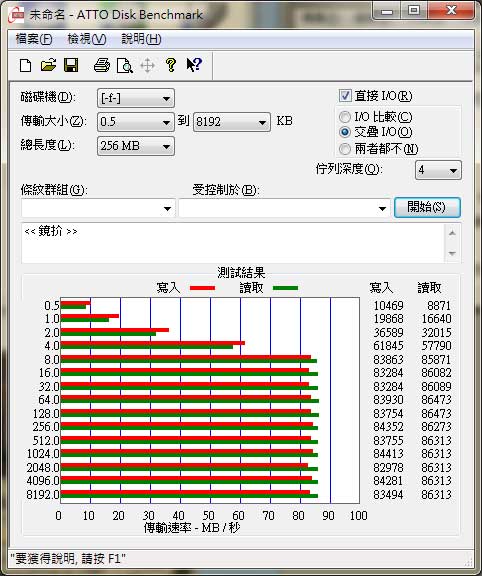This screenshot has width=482, height=576.
Task: Click the read value 86089
Action: tap(436, 386)
